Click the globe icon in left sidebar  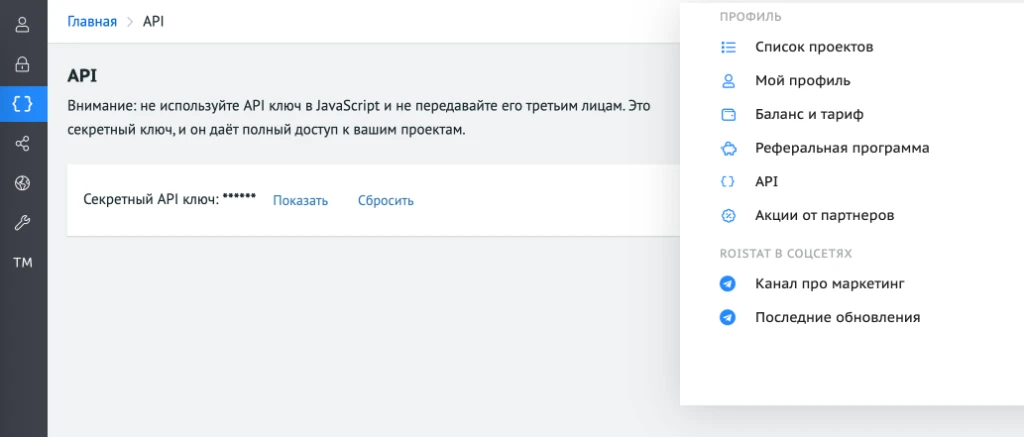click(22, 183)
